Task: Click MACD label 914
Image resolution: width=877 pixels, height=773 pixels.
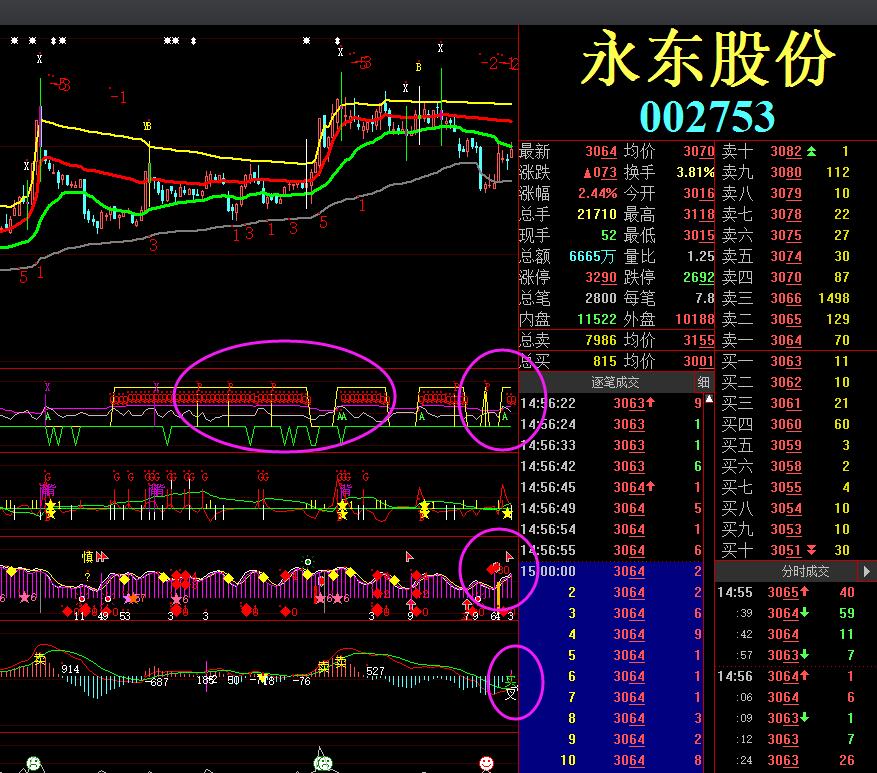Action: [x=70, y=669]
